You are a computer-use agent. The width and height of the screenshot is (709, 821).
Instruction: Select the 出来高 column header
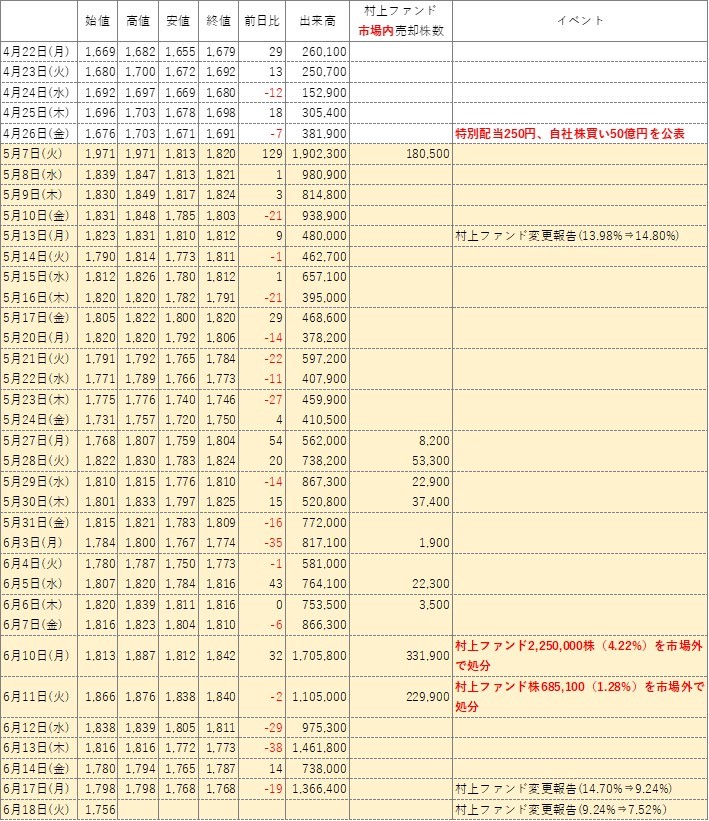pos(318,21)
